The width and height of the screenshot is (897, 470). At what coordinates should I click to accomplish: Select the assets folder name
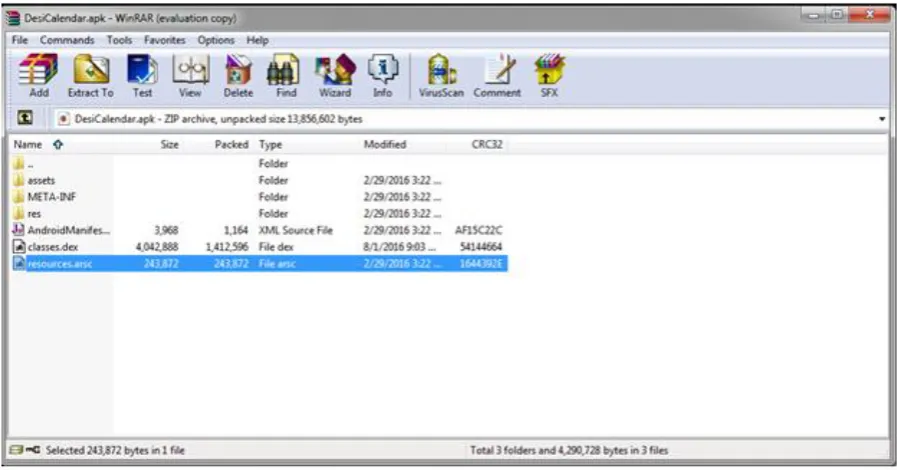(41, 181)
